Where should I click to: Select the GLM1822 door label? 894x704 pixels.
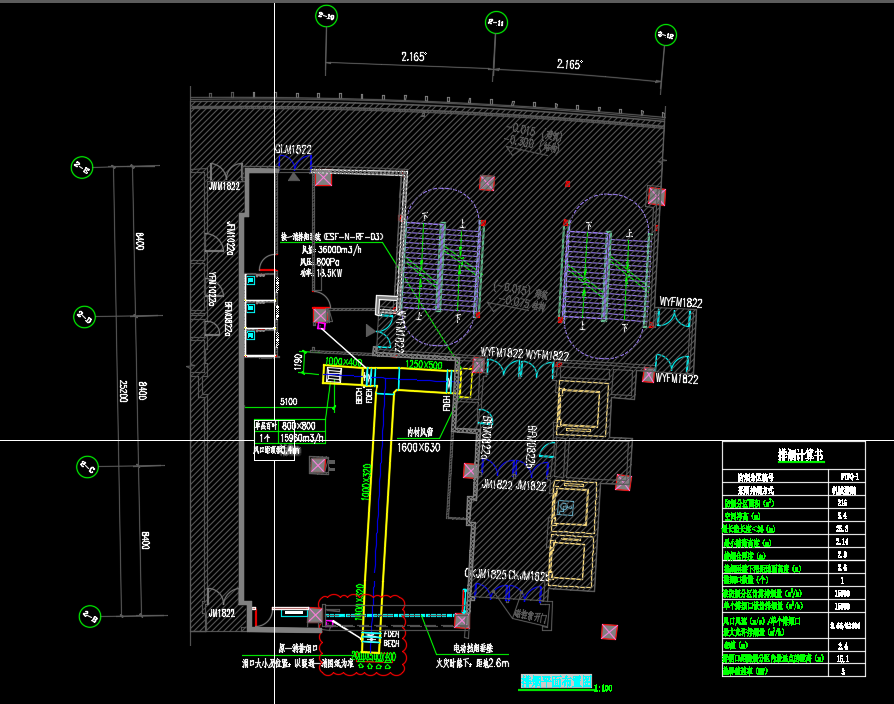(293, 149)
